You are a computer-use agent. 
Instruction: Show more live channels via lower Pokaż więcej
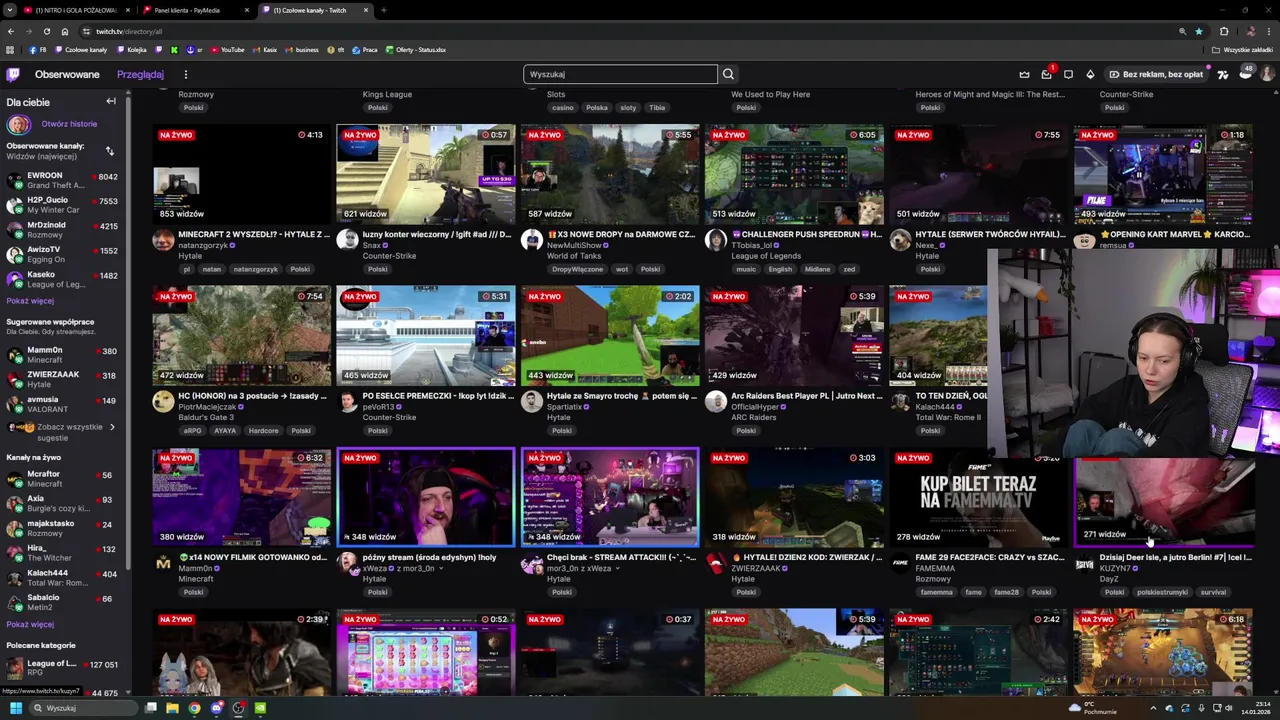click(x=30, y=624)
